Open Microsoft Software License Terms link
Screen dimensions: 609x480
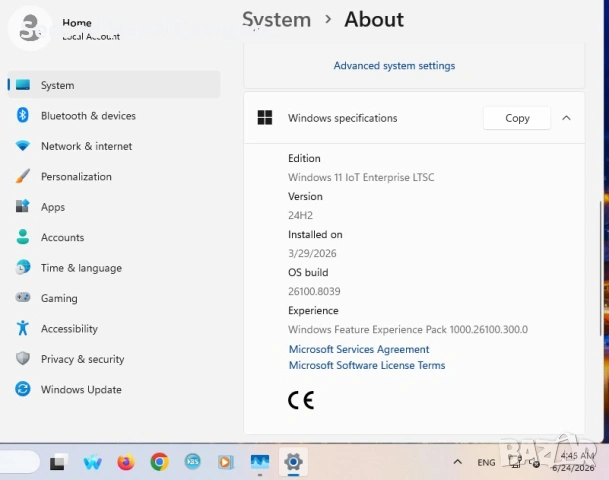(367, 365)
